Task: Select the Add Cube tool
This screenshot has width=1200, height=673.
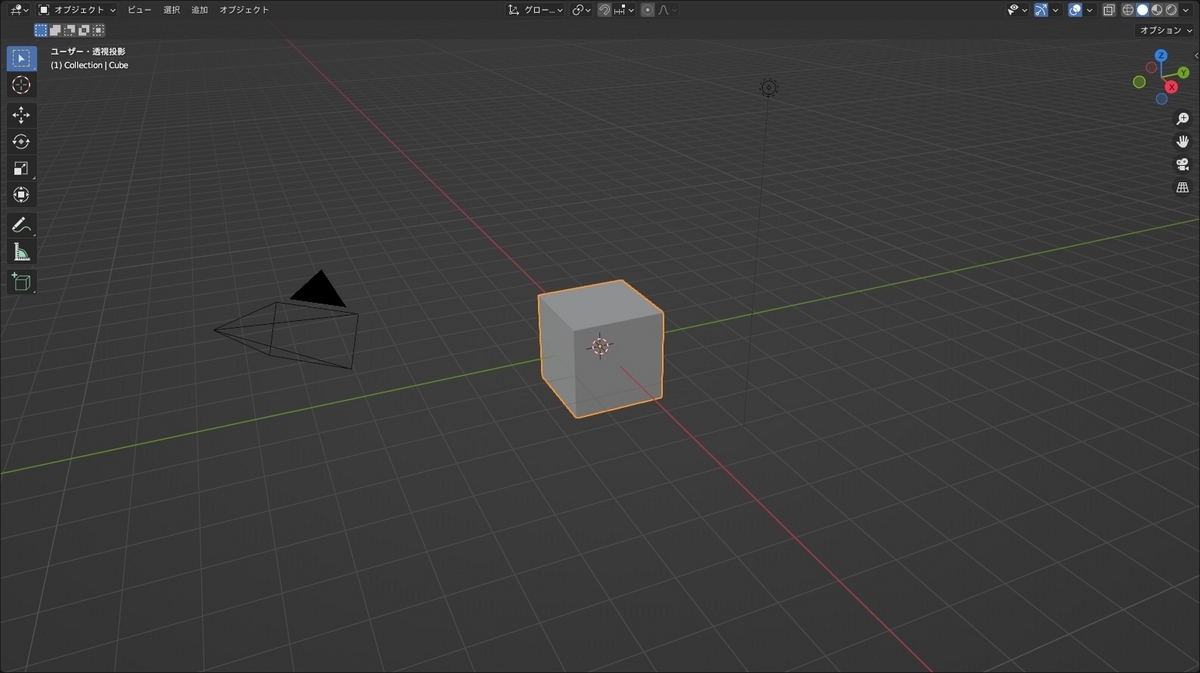Action: (21, 282)
